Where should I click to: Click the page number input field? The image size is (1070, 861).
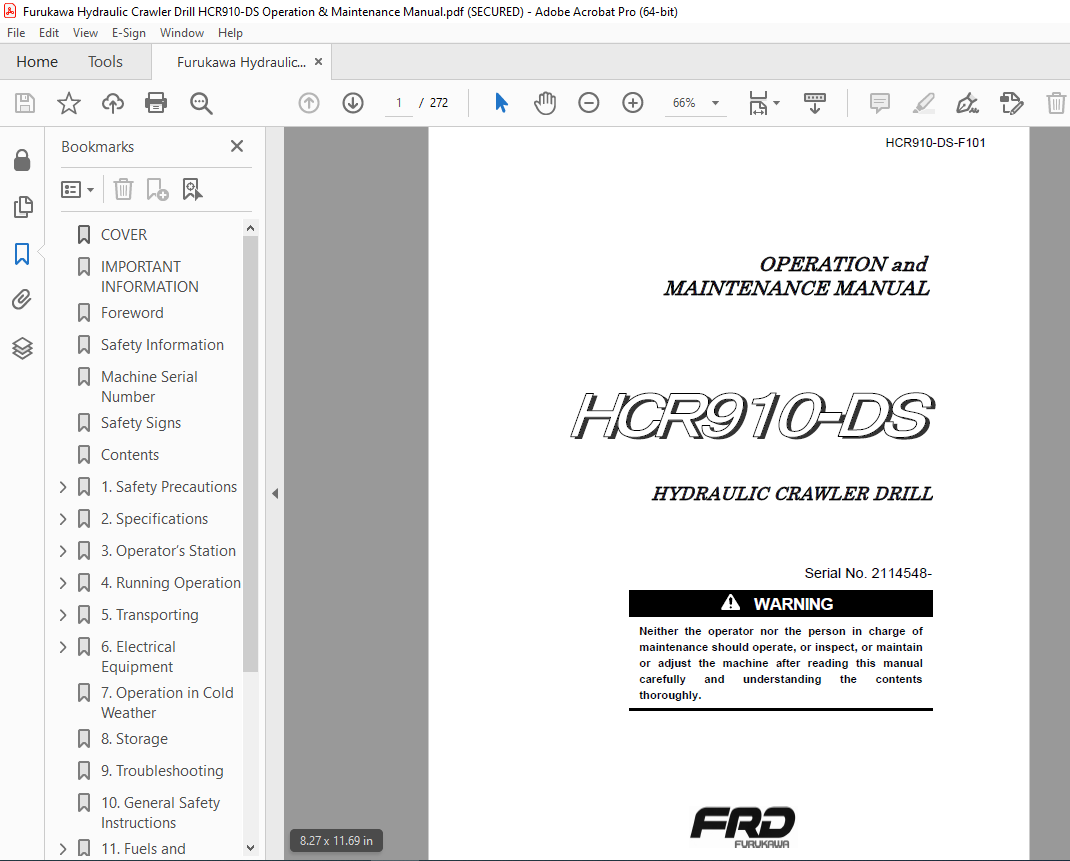(399, 103)
